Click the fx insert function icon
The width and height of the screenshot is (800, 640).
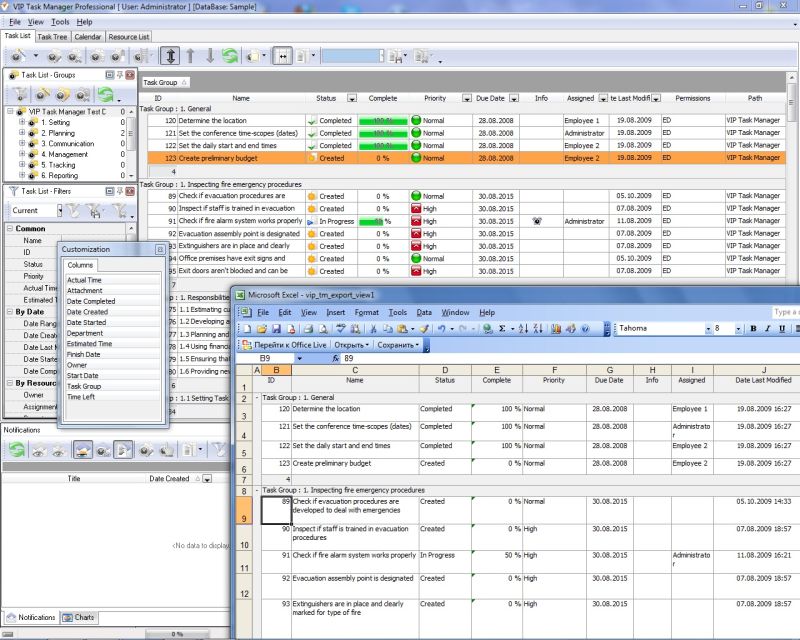point(335,358)
